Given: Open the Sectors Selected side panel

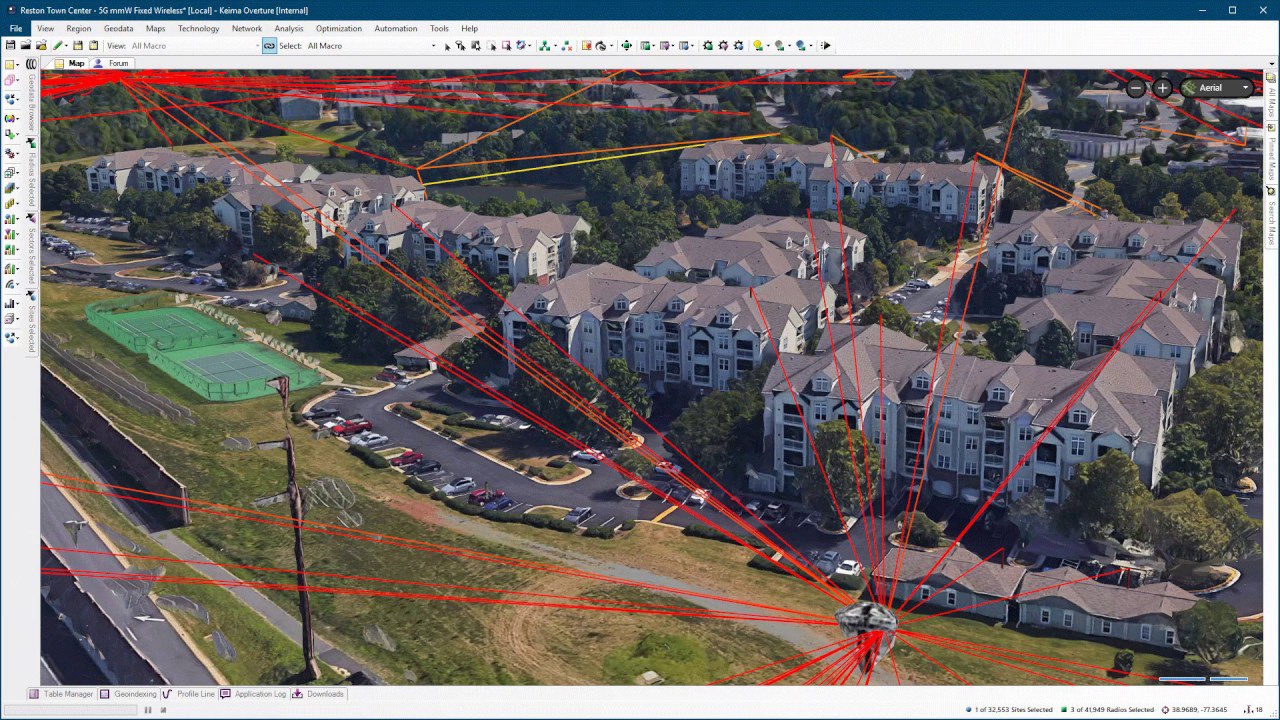Looking at the screenshot, I should [32, 249].
